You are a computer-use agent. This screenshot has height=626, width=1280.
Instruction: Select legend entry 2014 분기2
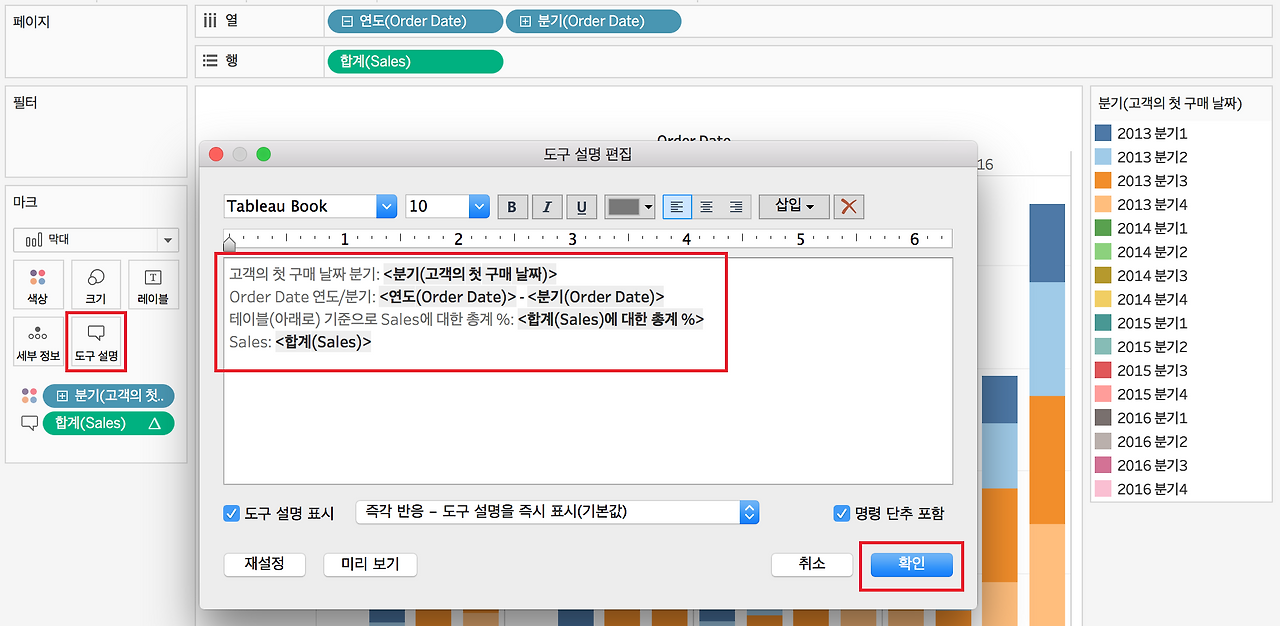click(1152, 252)
